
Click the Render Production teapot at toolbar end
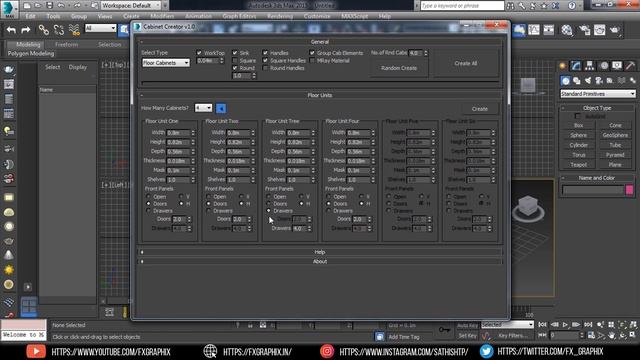pos(615,30)
